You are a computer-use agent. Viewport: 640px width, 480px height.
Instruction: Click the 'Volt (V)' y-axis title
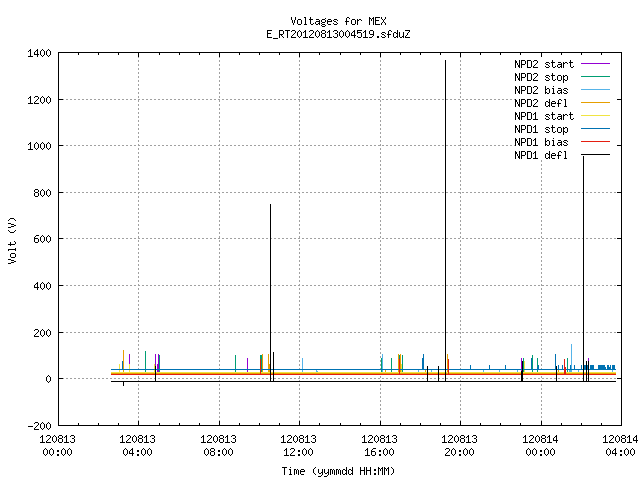coord(12,240)
